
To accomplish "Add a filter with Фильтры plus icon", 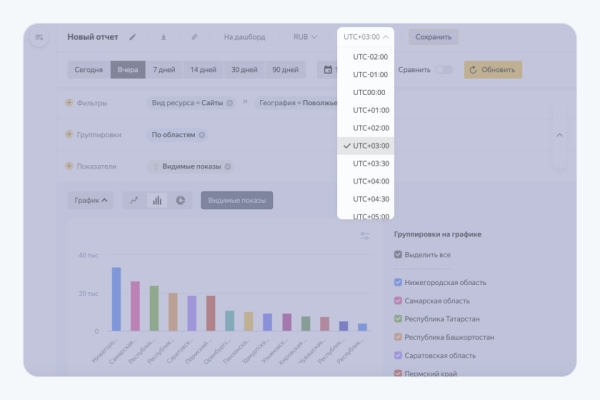I will [x=69, y=103].
